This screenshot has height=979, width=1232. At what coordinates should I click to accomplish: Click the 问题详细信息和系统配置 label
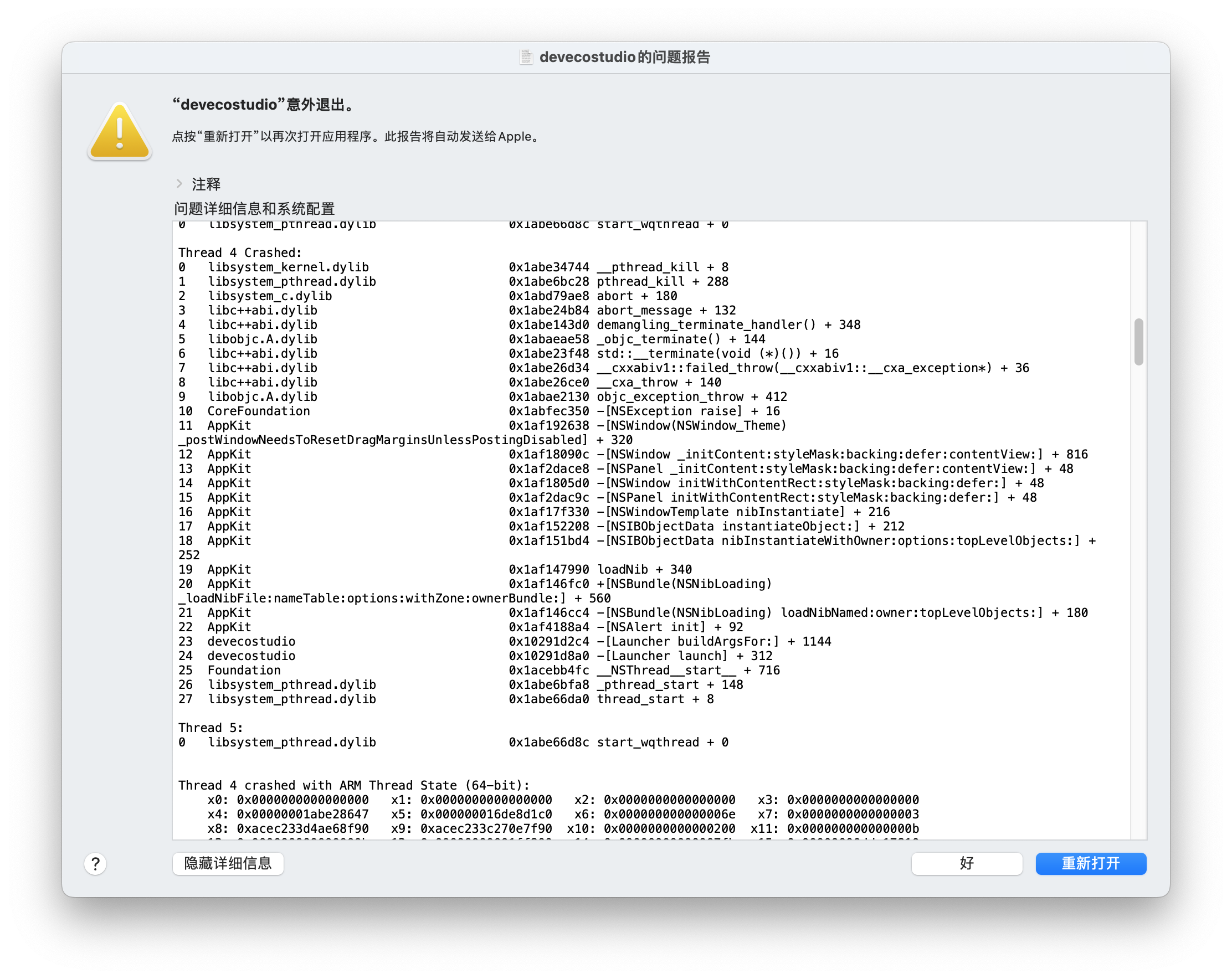tap(254, 208)
